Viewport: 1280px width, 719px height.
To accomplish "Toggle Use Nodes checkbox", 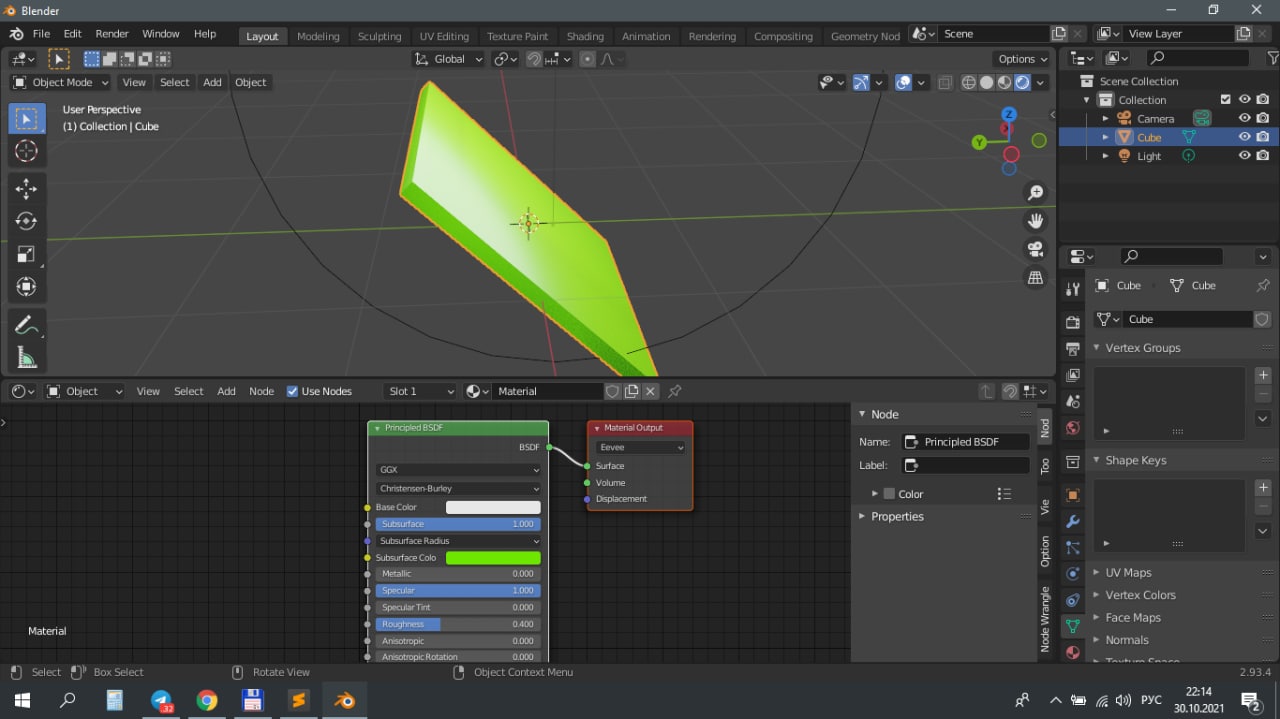I will [292, 391].
